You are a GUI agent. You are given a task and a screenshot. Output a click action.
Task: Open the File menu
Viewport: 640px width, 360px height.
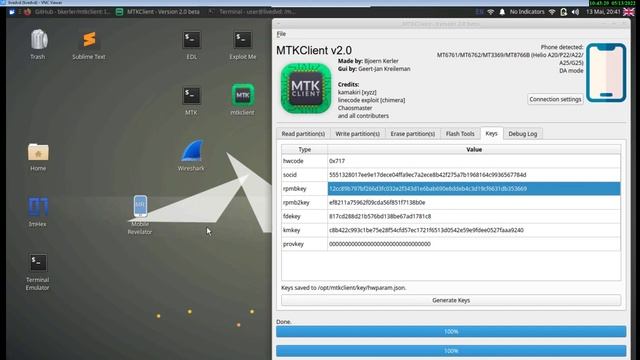point(281,34)
